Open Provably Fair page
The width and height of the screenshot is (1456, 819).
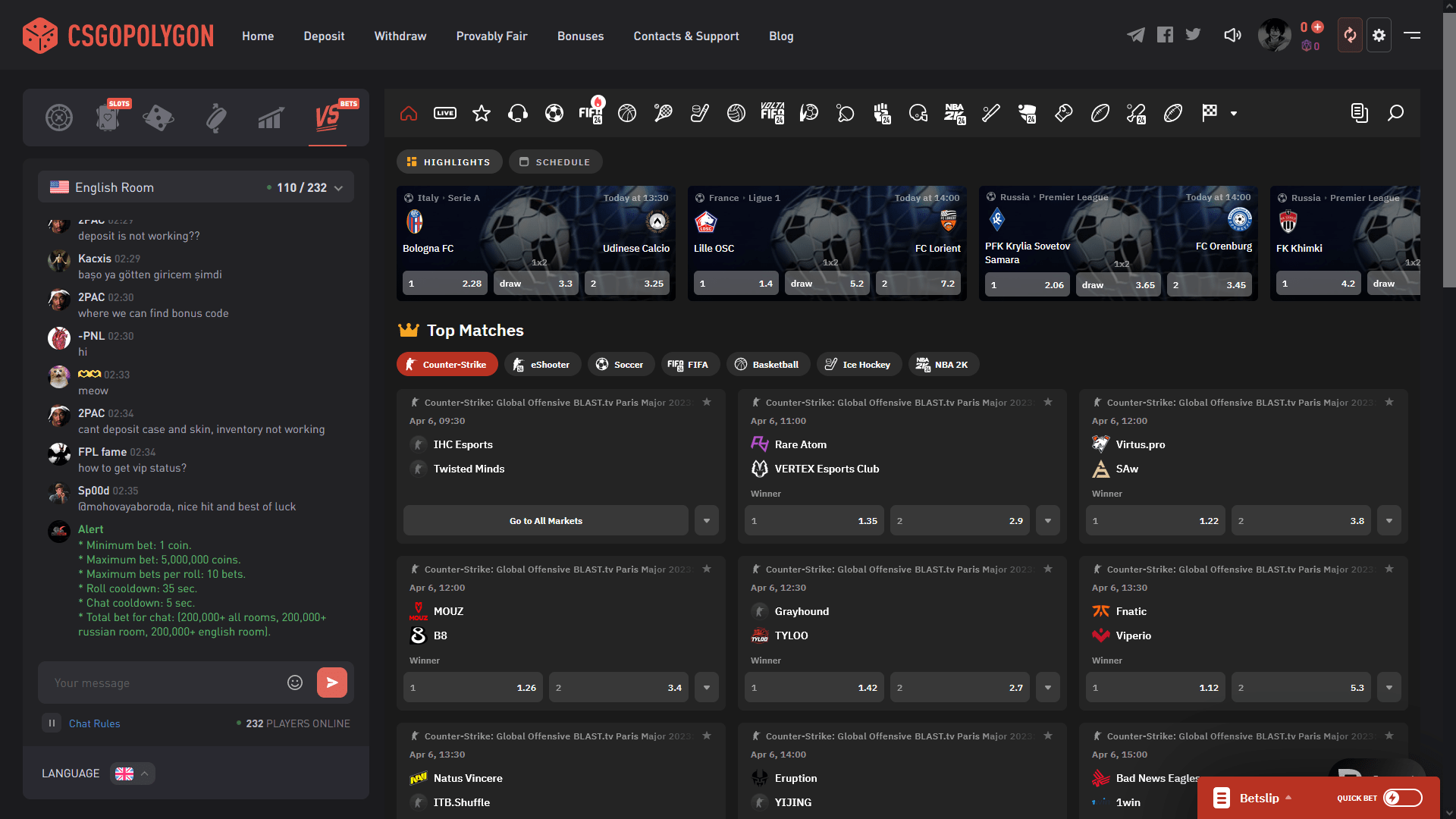(x=491, y=36)
